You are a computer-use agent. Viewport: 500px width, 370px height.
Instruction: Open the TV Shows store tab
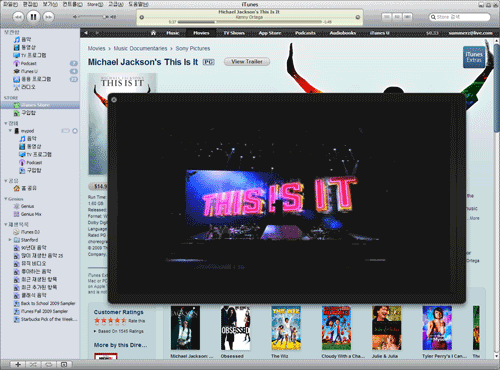coord(234,33)
